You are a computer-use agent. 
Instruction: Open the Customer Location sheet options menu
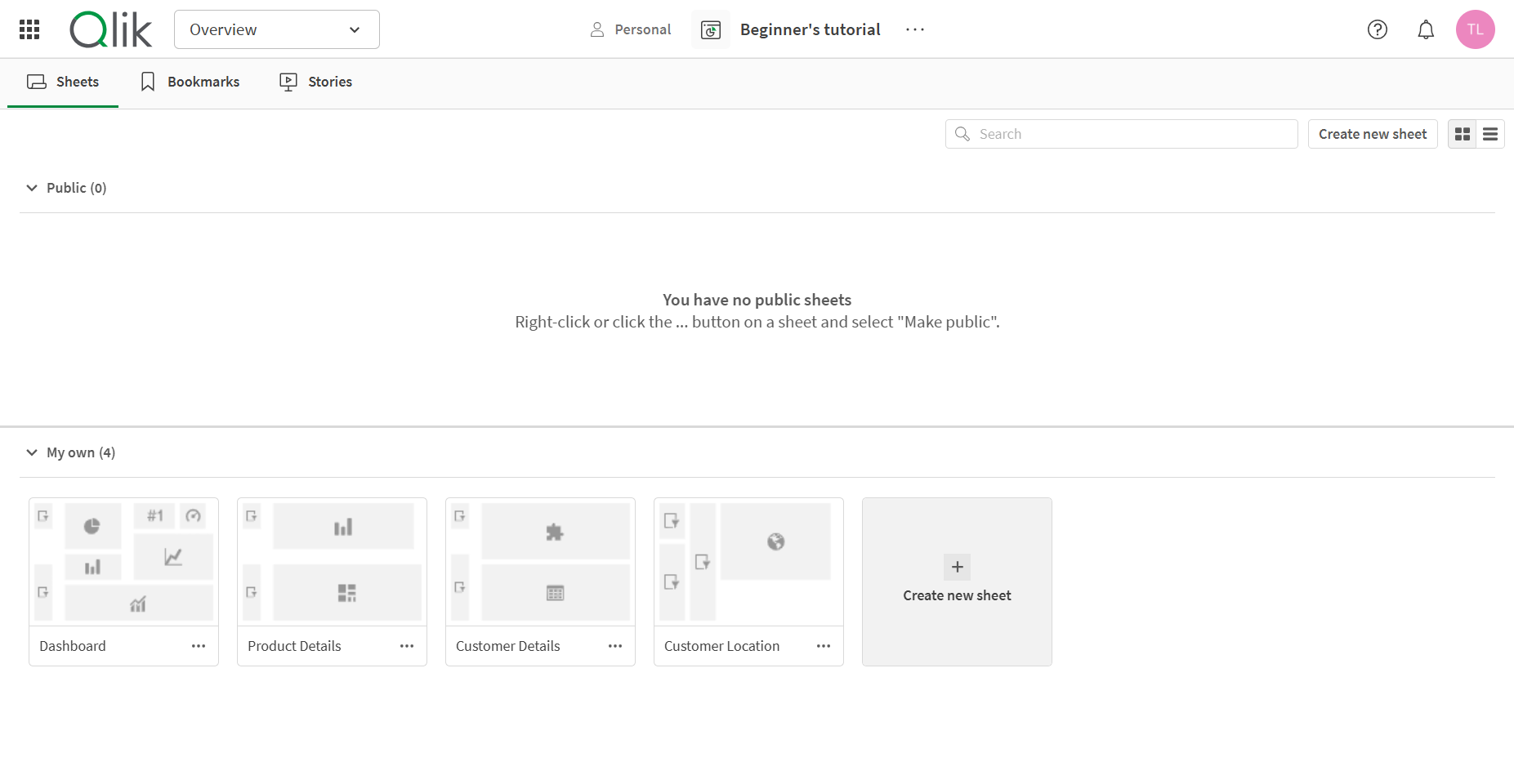pyautogui.click(x=824, y=646)
